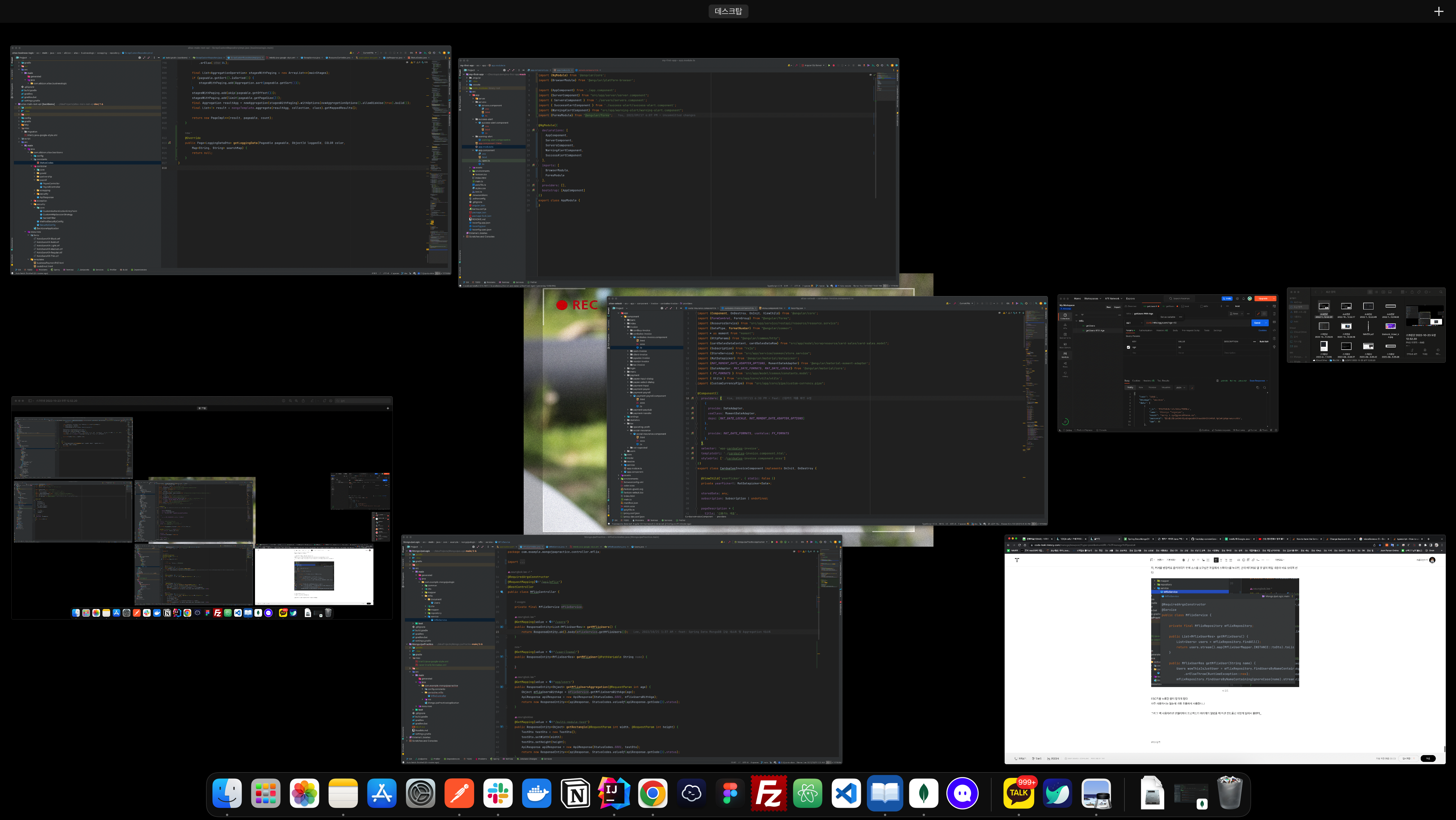Select the Finder recent items window
Image resolution: width=1456 pixels, height=820 pixels.
tap(1365, 325)
